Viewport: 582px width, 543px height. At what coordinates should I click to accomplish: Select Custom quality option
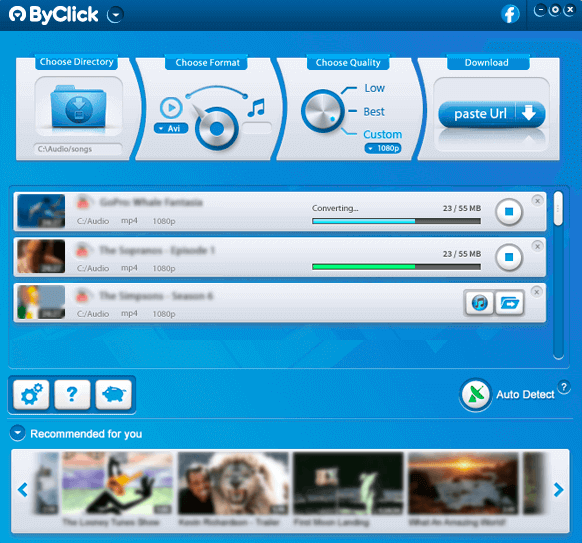[382, 134]
